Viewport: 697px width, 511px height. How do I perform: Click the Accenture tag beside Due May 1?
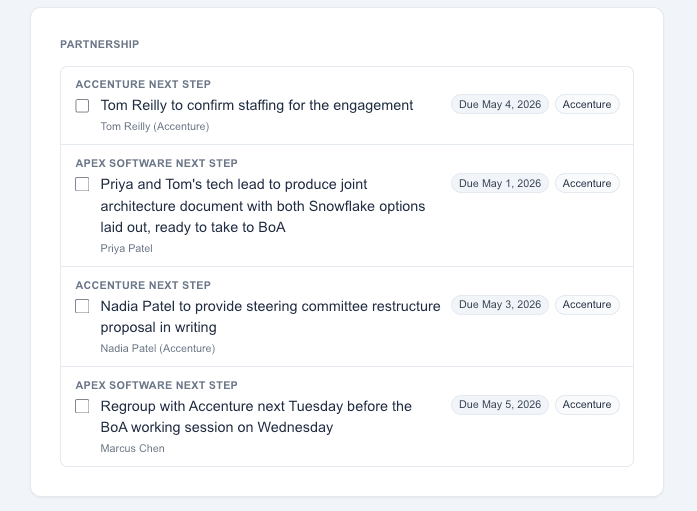pyautogui.click(x=587, y=183)
